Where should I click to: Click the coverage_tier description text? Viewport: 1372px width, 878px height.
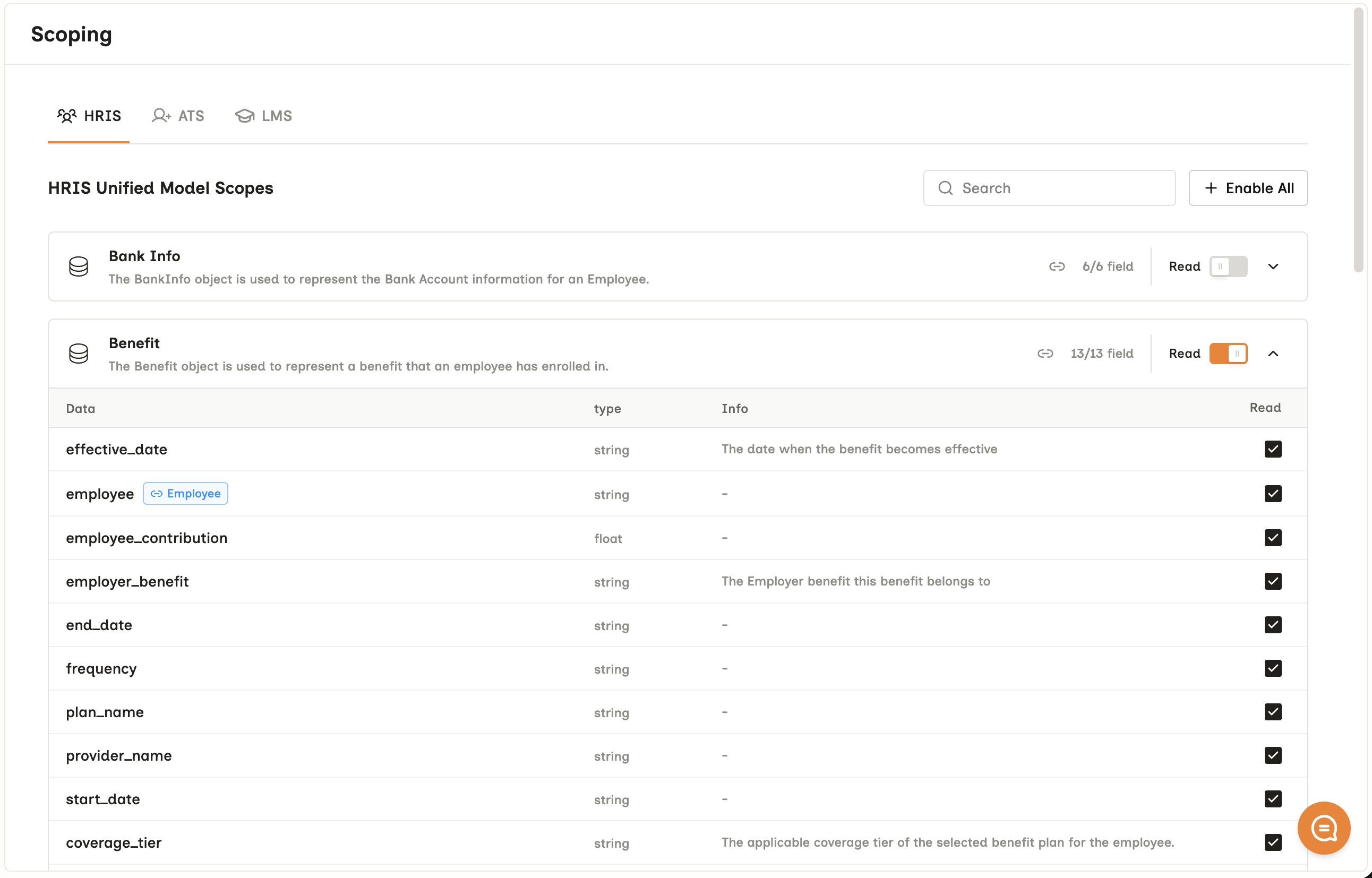(x=948, y=842)
